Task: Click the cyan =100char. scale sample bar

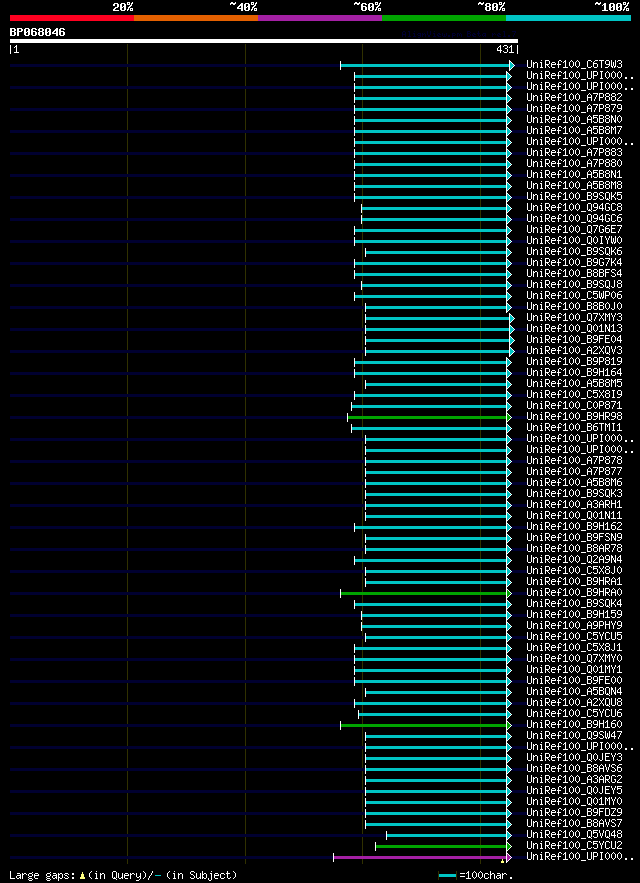Action: tap(447, 876)
